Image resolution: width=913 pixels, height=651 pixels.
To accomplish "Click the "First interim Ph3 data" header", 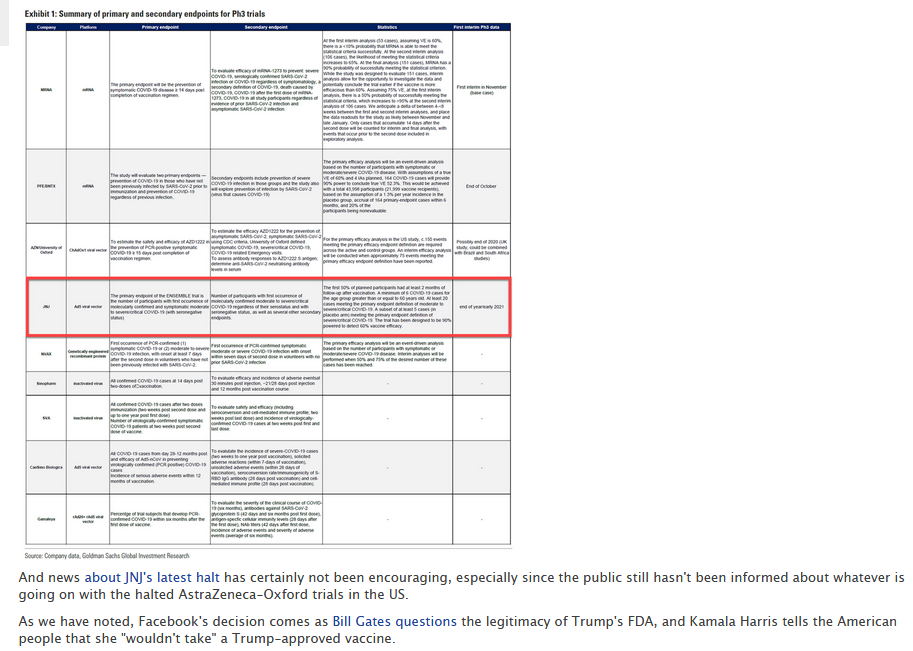I will 476,27.
